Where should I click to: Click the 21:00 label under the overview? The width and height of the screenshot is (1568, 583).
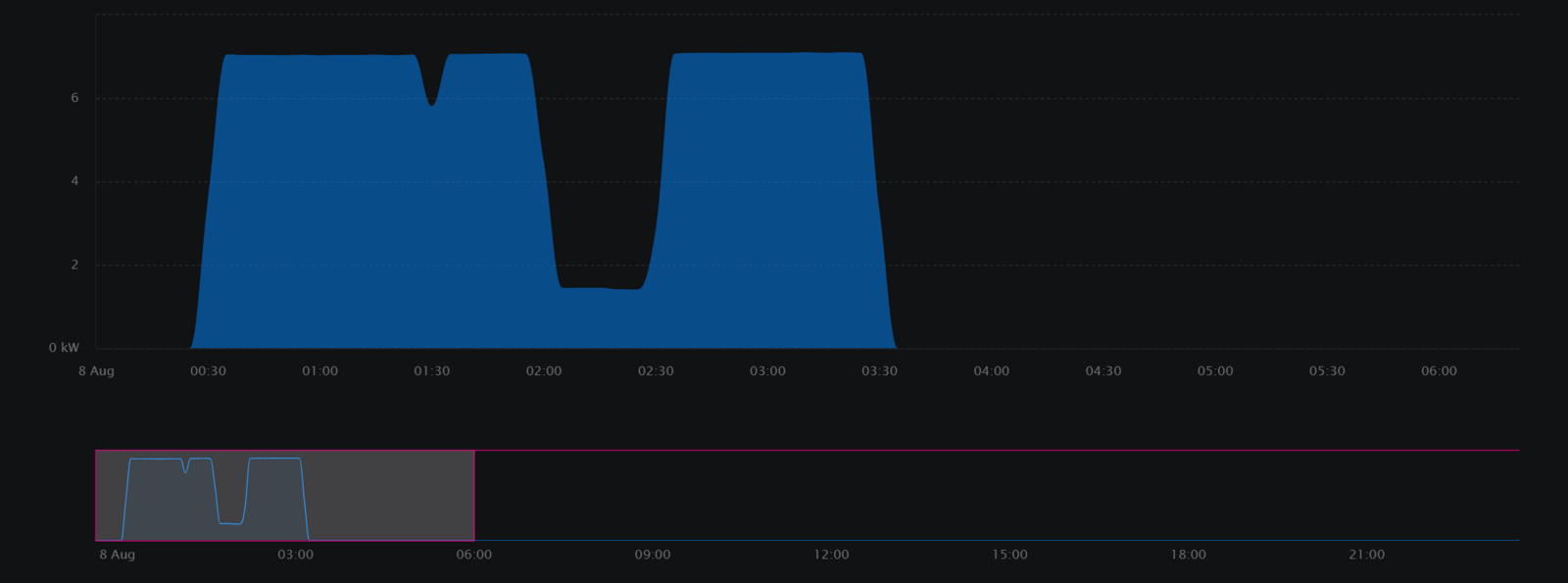point(1366,555)
